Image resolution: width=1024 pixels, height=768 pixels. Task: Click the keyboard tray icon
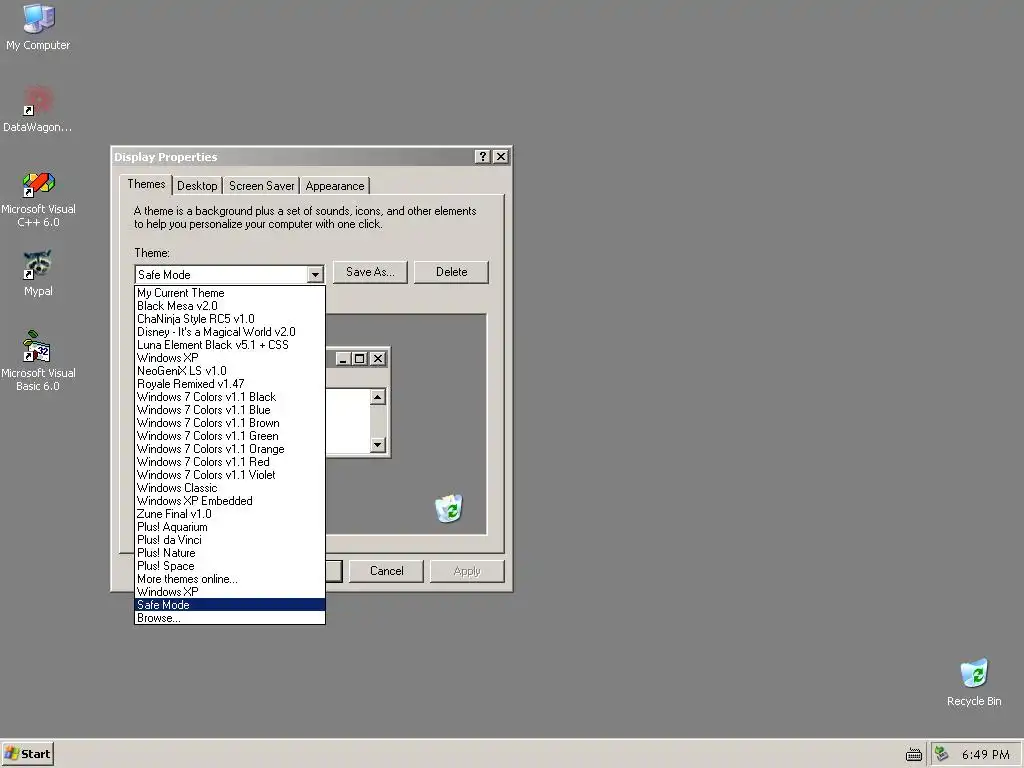tap(914, 755)
